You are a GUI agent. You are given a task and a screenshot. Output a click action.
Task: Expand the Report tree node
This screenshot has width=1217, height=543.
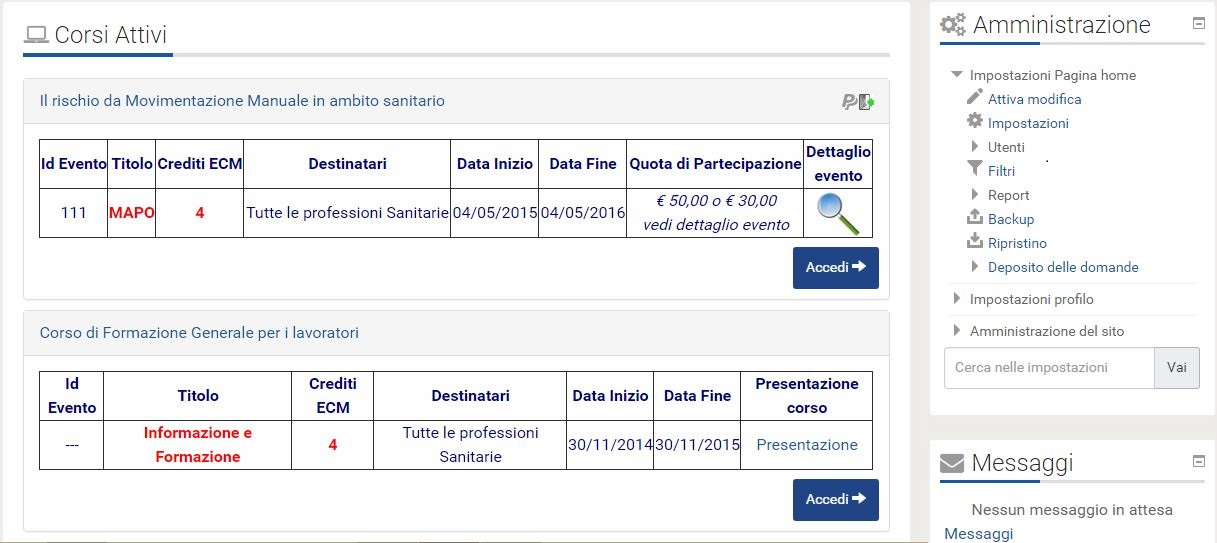pos(975,195)
